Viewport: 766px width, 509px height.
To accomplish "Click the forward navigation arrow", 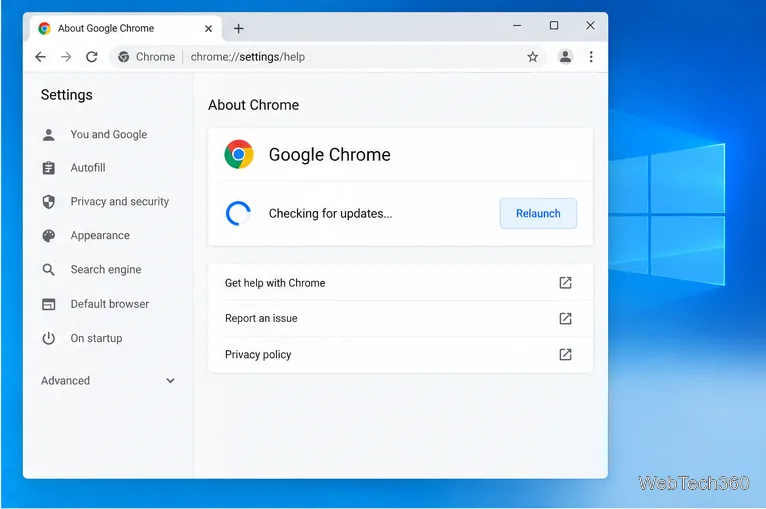I will pyautogui.click(x=66, y=57).
